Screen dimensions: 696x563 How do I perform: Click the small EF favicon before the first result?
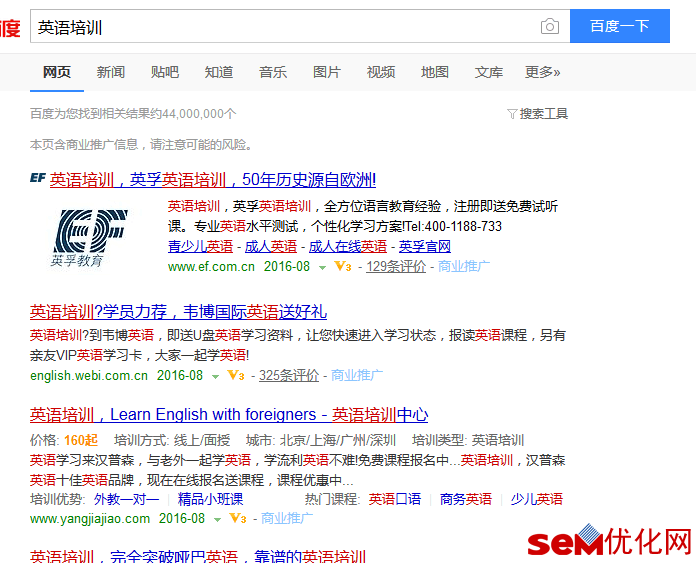[x=38, y=178]
